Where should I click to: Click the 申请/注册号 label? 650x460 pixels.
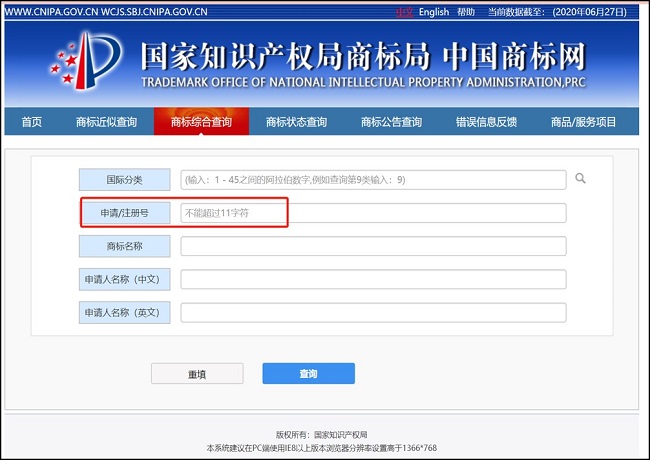[x=124, y=213]
